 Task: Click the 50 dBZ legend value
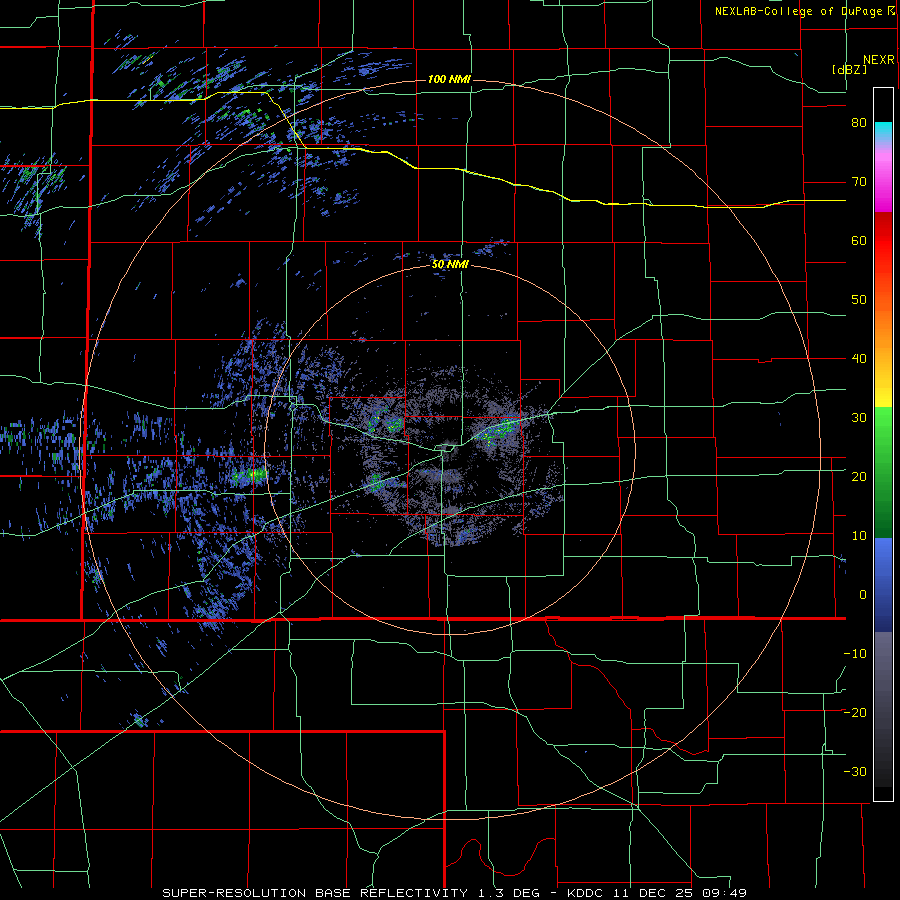[x=859, y=300]
